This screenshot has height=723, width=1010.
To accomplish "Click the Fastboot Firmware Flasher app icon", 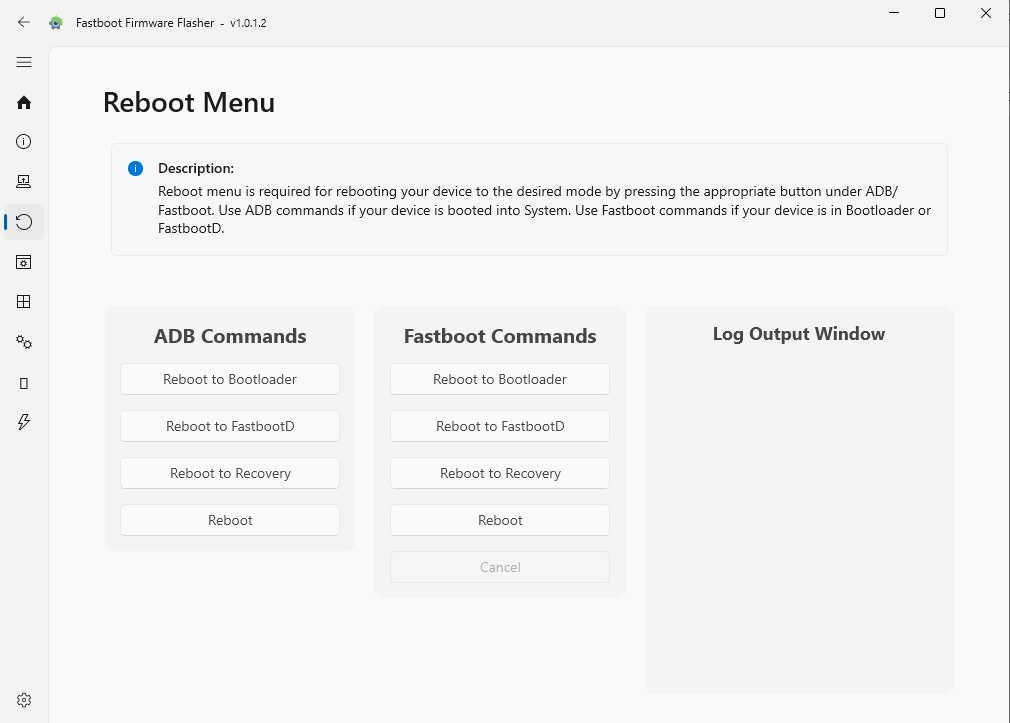I will (x=55, y=22).
